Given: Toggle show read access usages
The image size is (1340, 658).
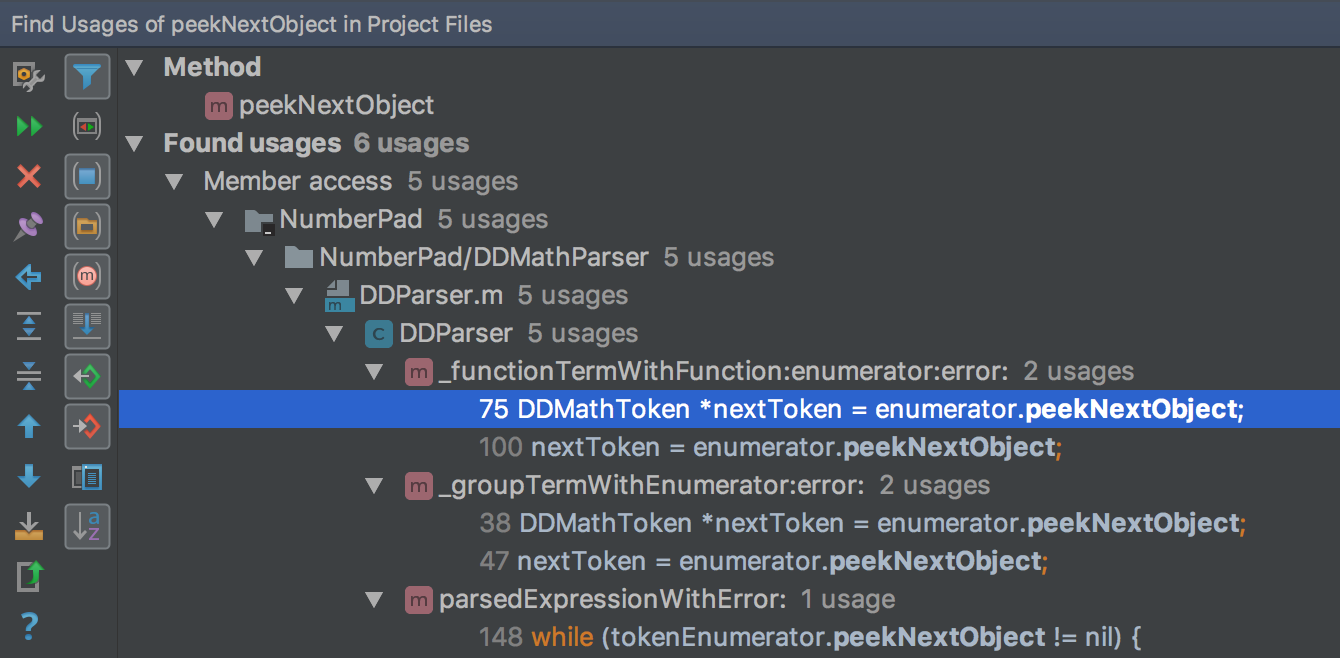Looking at the screenshot, I should point(87,377).
